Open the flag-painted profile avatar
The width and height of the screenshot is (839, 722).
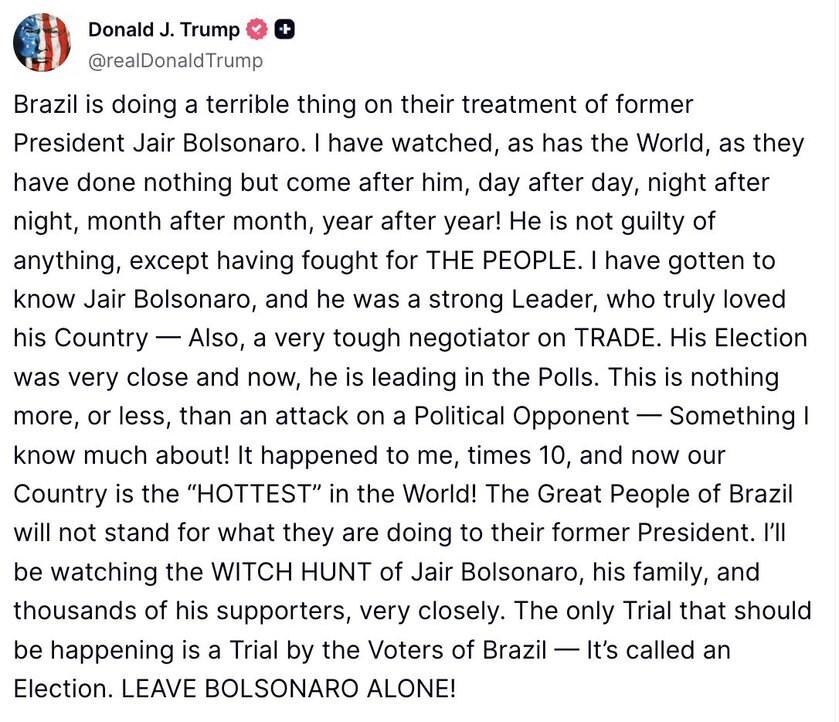click(42, 42)
